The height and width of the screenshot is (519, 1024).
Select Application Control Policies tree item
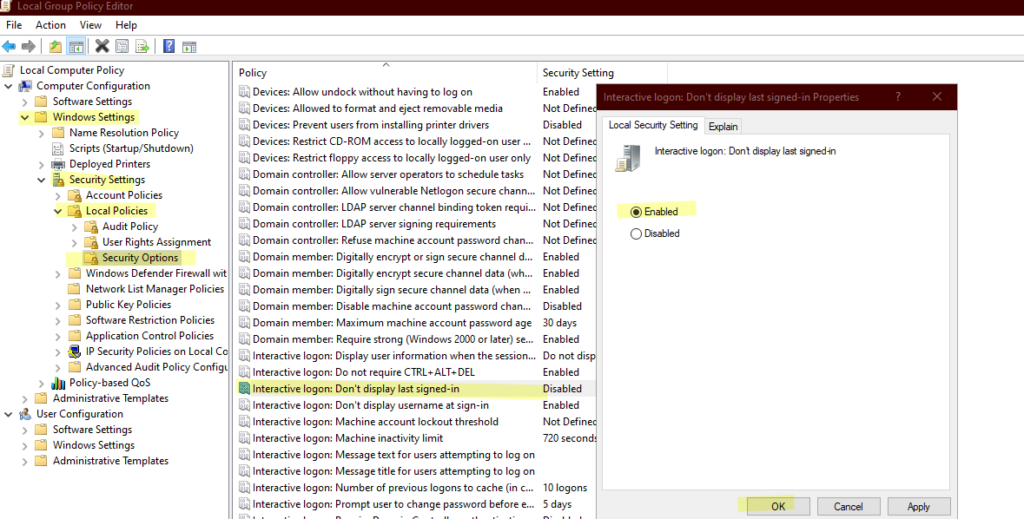pos(150,336)
